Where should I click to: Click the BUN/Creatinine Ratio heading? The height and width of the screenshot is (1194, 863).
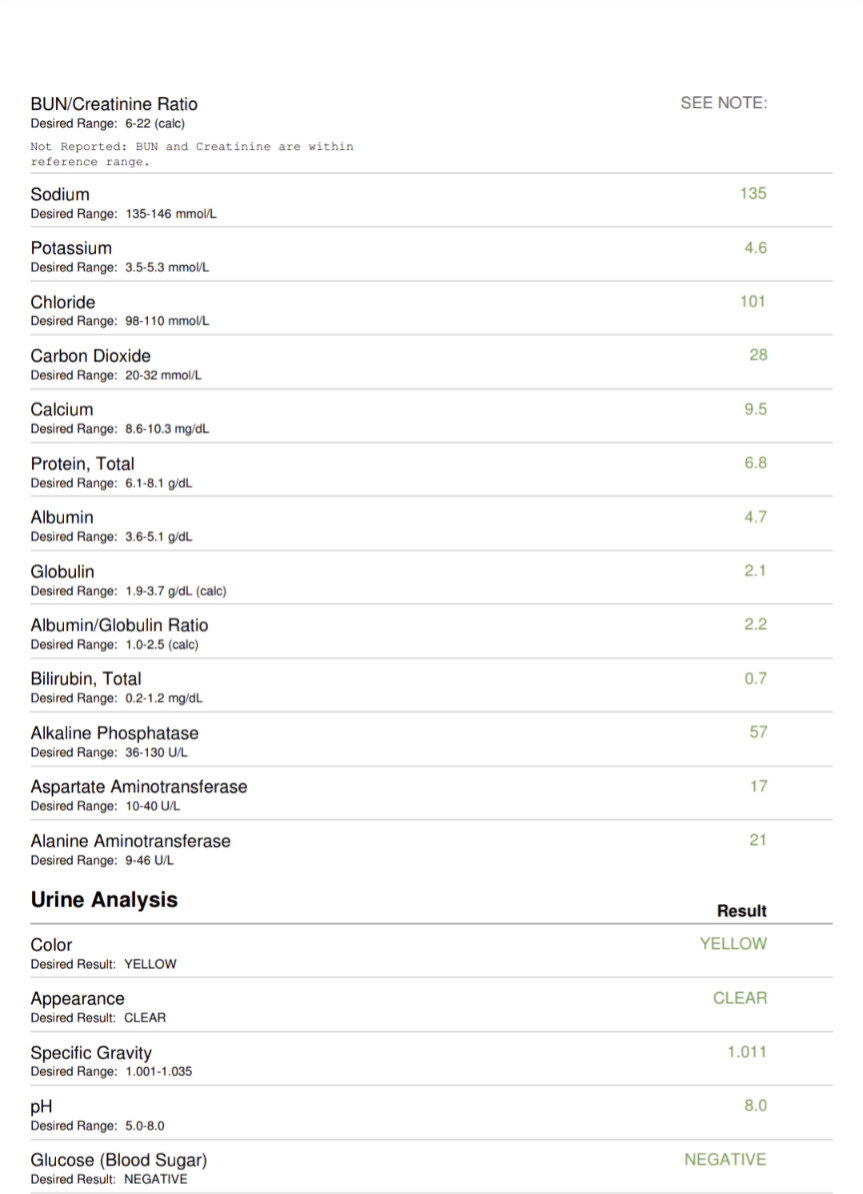[114, 104]
